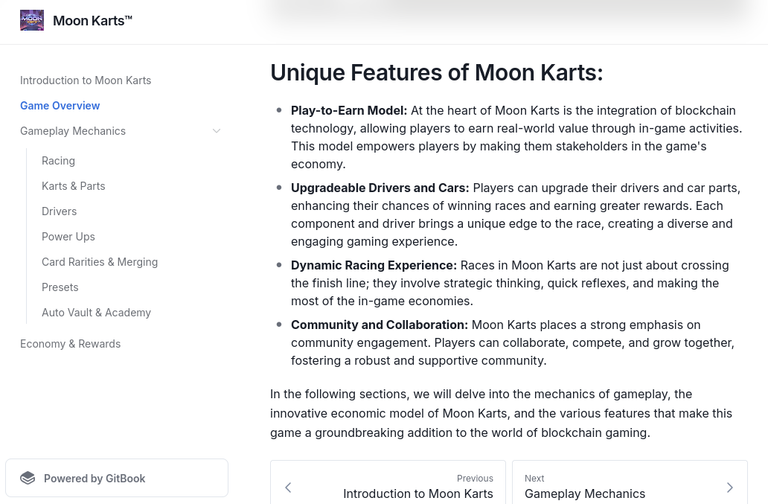Go to Card Rarities & Merging
This screenshot has height=504, width=768.
coord(100,262)
